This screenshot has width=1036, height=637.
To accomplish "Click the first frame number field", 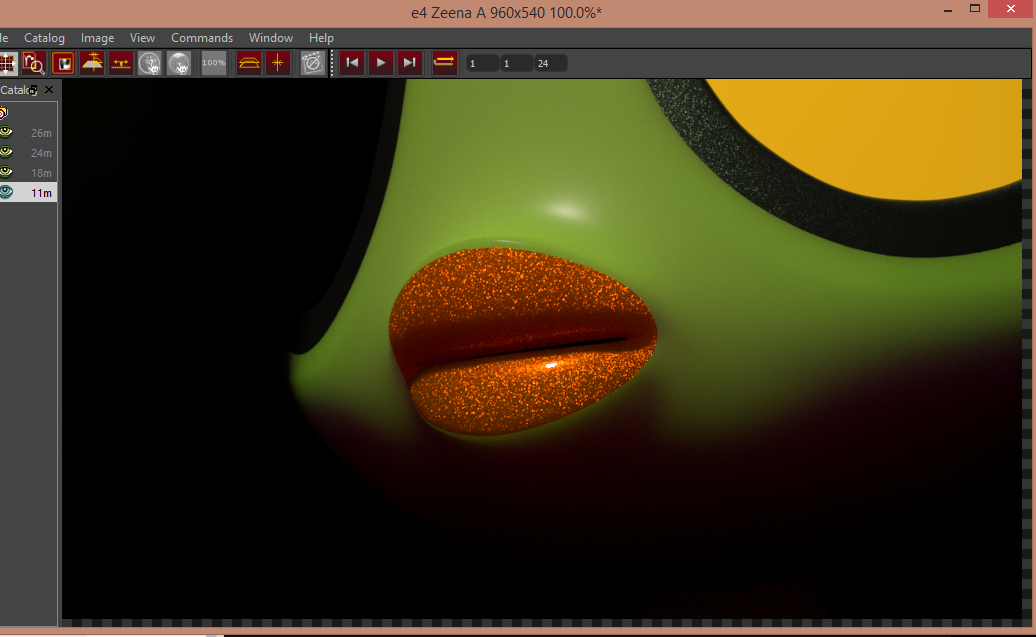I will tap(482, 63).
